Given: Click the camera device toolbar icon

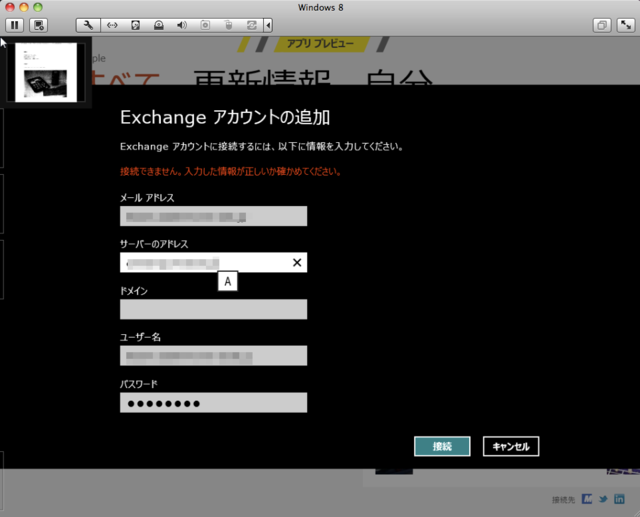Looking at the screenshot, I should pyautogui.click(x=205, y=25).
